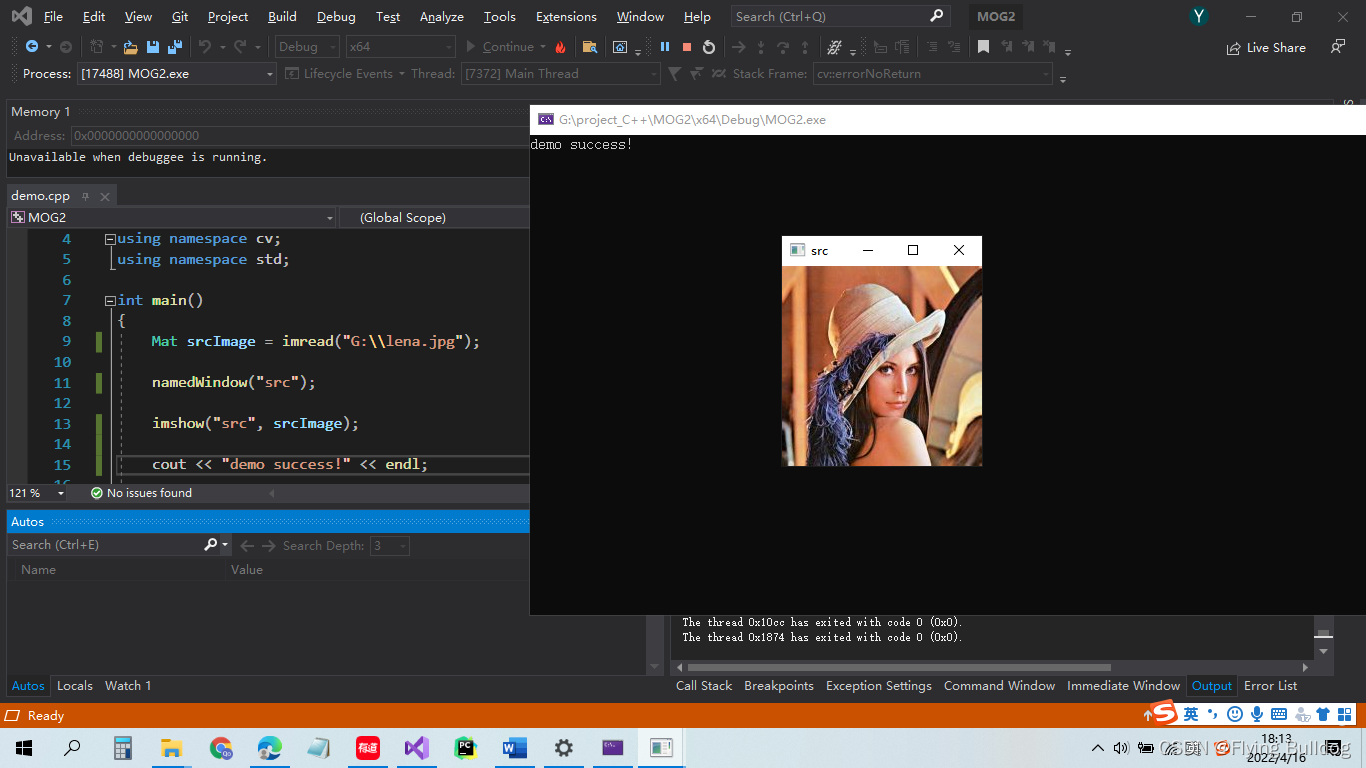
Task: Close the demo.cpp editor tab
Action: click(x=104, y=196)
